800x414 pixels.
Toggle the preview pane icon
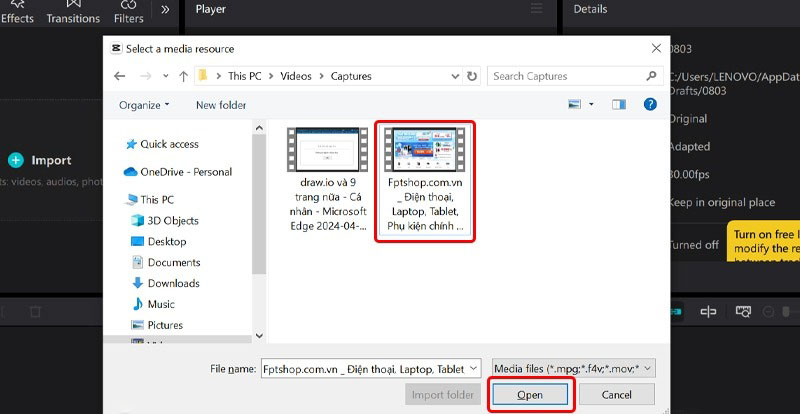pos(619,104)
